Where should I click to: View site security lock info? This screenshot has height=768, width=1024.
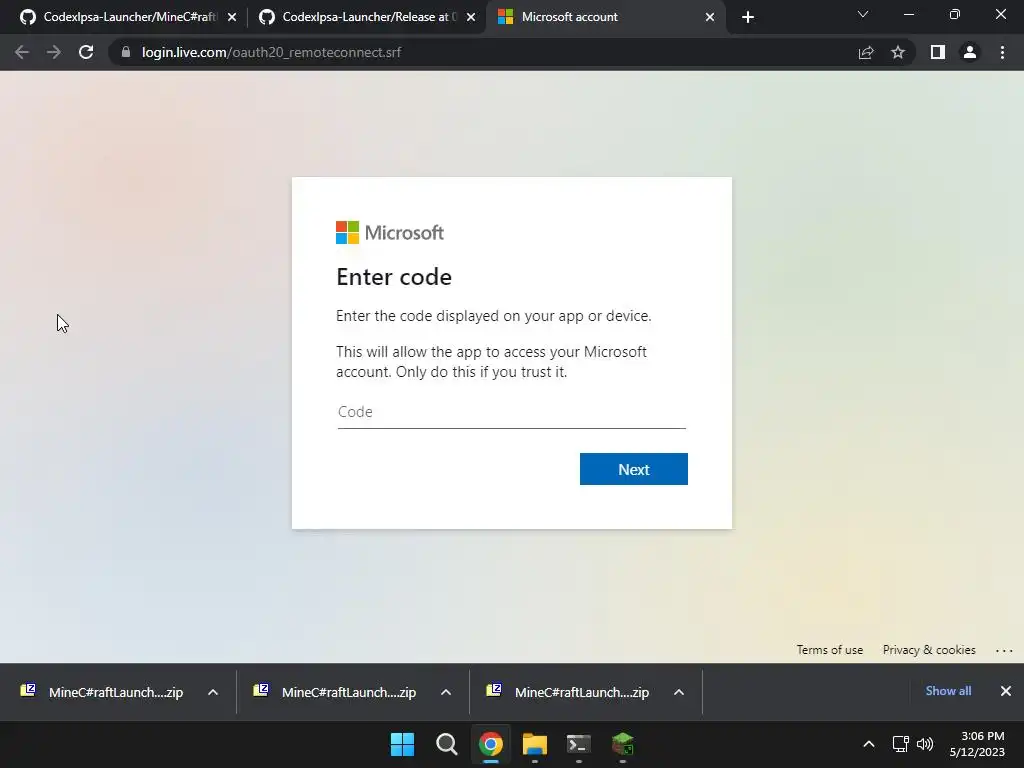click(x=126, y=52)
